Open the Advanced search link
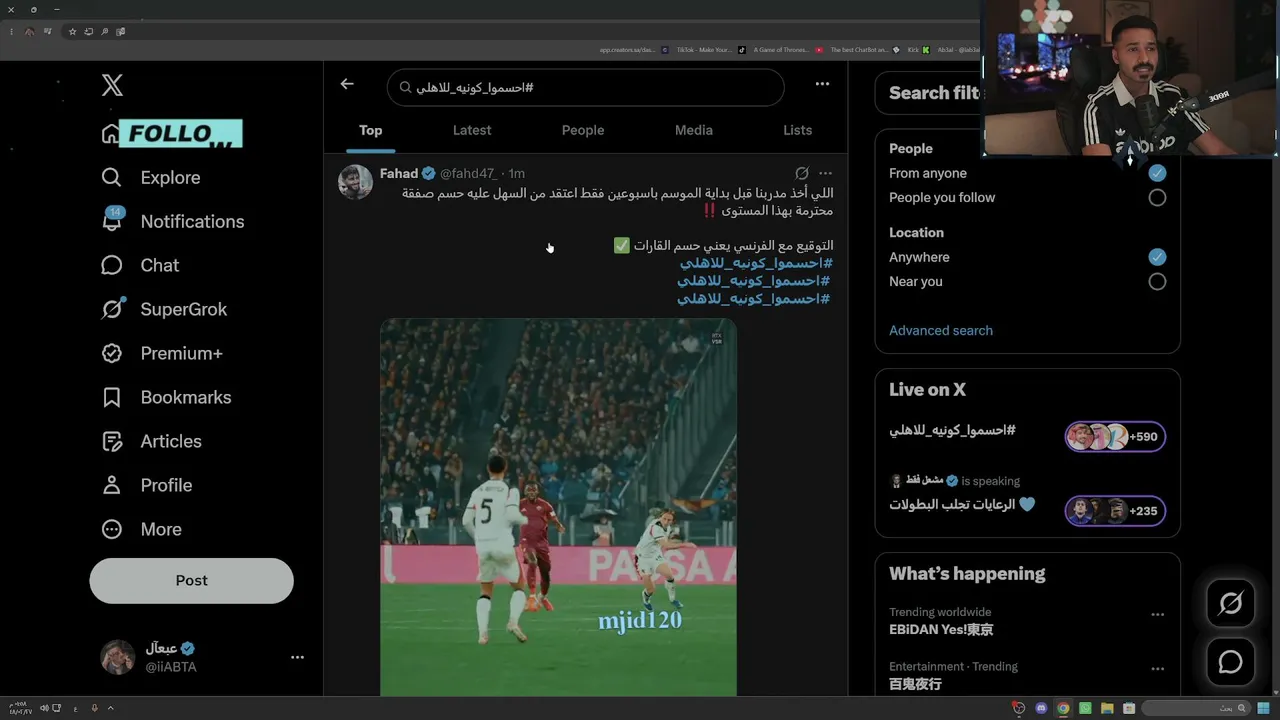1280x720 pixels. tap(941, 330)
